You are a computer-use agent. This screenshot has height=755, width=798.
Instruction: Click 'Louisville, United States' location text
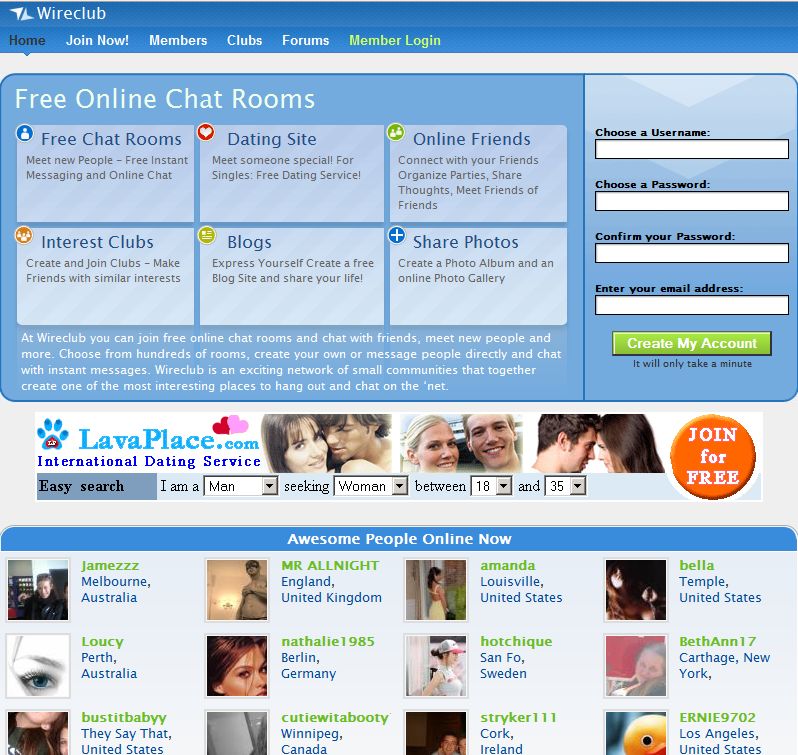[521, 589]
